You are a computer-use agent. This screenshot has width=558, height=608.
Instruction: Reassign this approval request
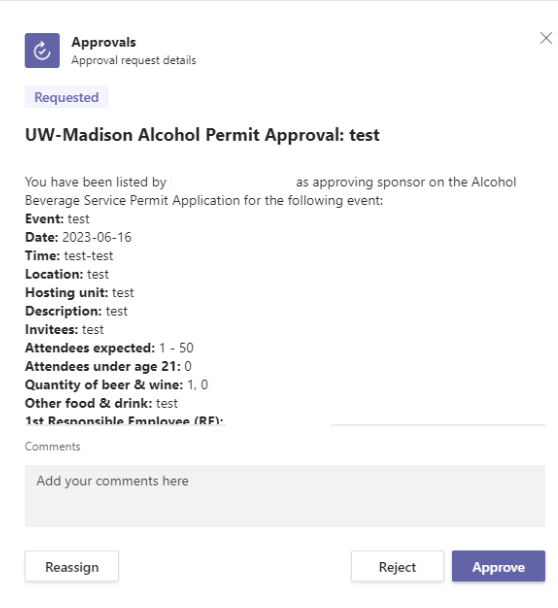[x=72, y=567]
